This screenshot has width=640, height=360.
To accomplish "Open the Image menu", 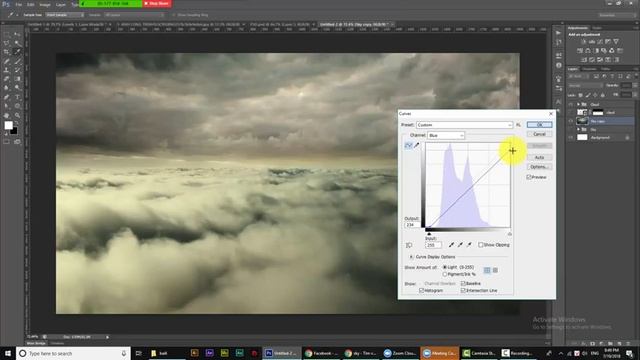I will coord(45,4).
